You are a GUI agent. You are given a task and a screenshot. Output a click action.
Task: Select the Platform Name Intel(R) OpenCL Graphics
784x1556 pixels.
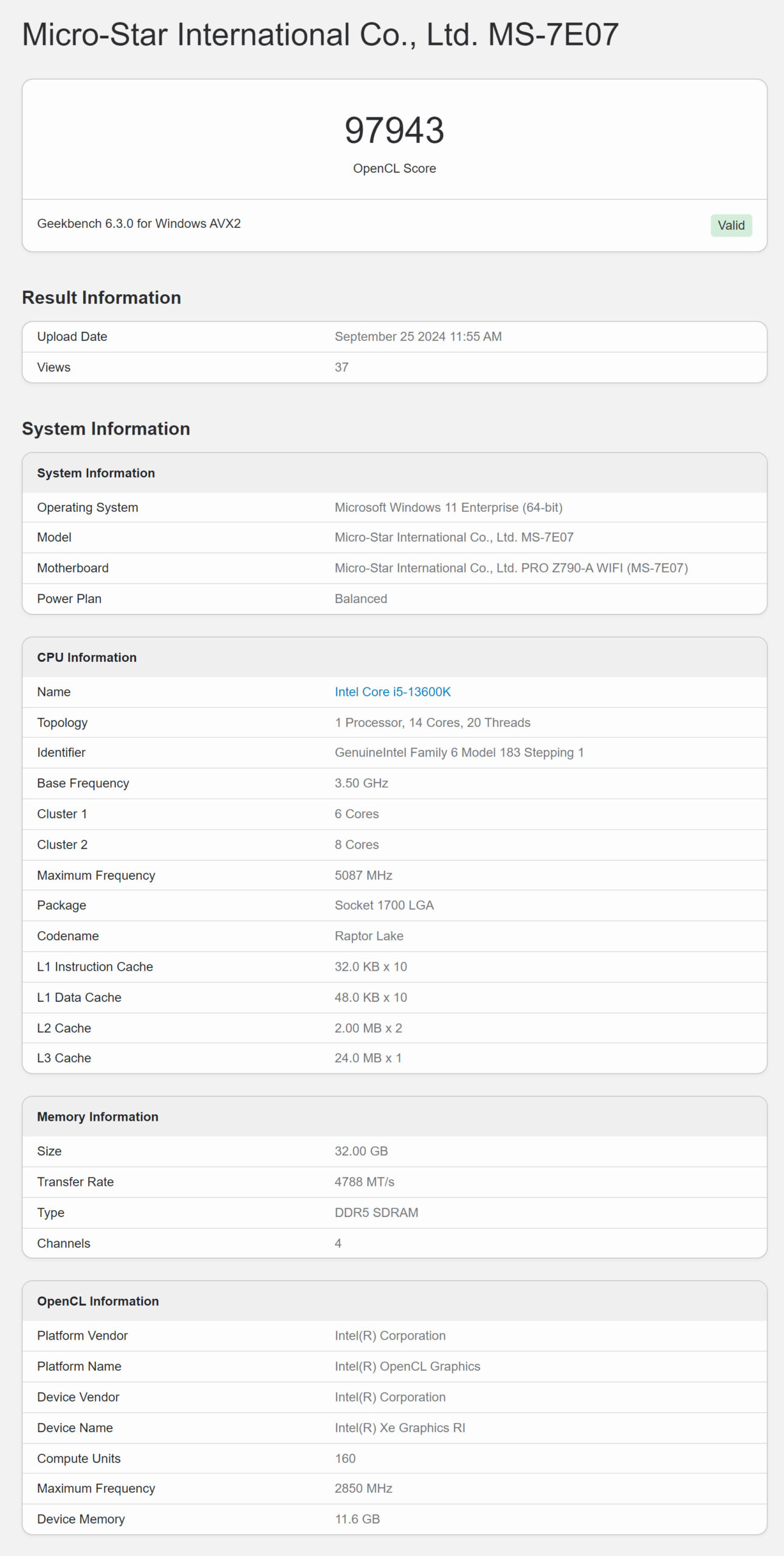407,1366
